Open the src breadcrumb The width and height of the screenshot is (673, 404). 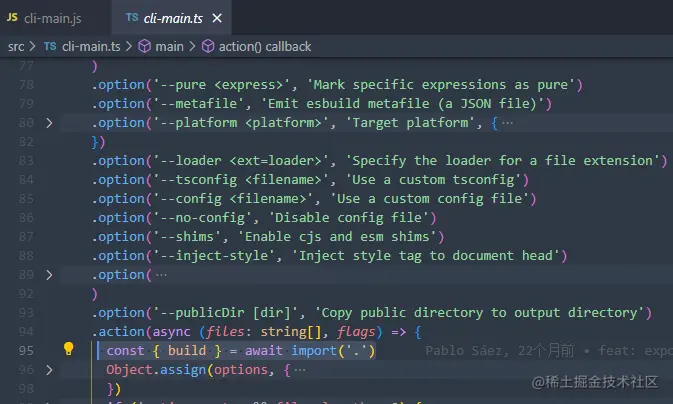16,46
